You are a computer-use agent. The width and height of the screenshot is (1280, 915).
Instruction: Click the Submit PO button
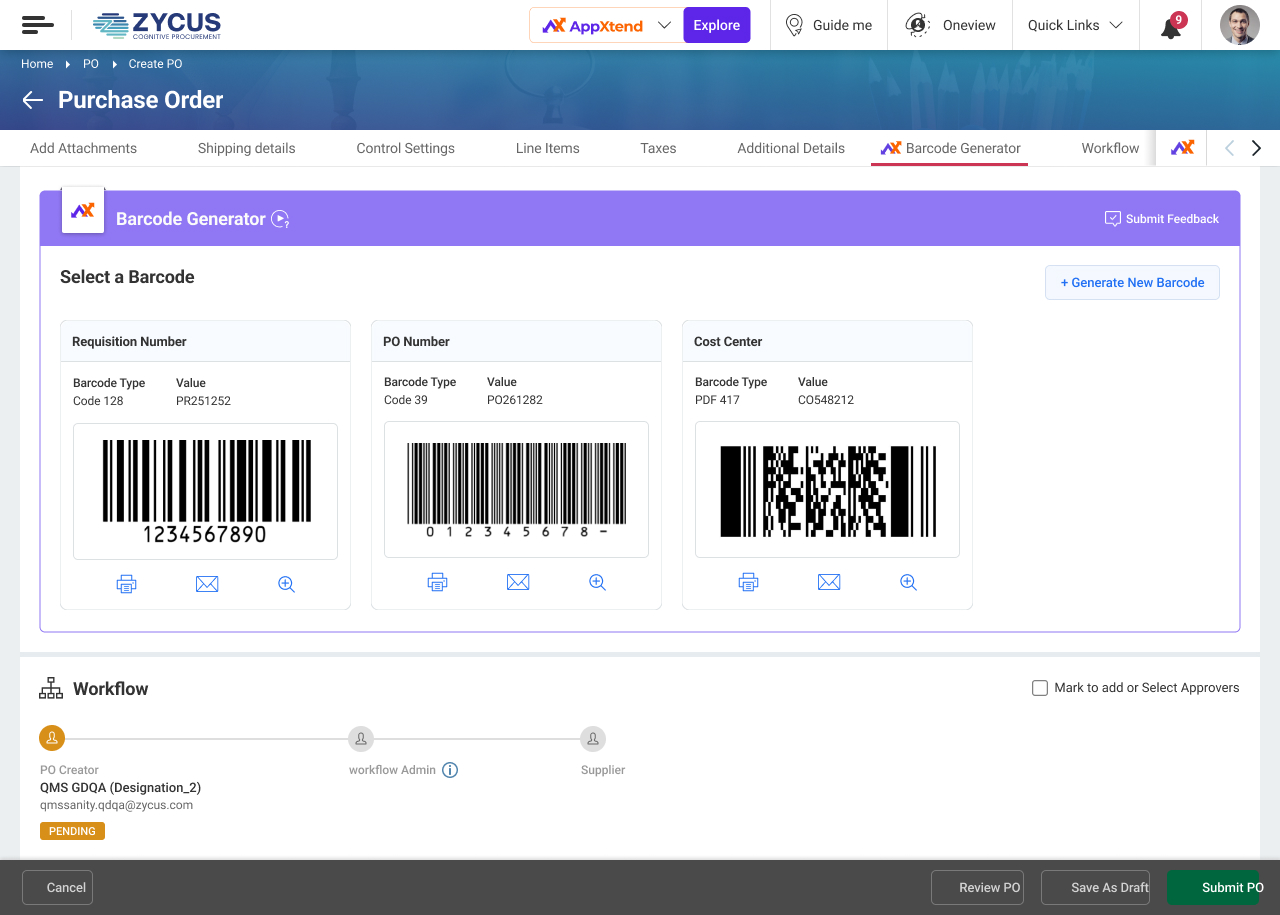tap(1213, 887)
